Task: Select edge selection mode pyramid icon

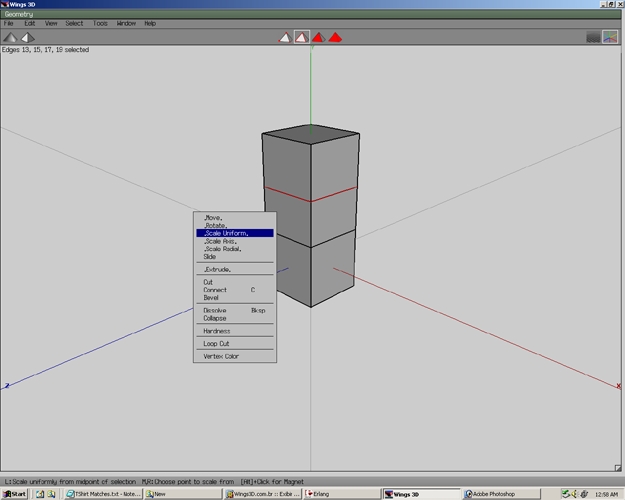Action: coord(302,37)
